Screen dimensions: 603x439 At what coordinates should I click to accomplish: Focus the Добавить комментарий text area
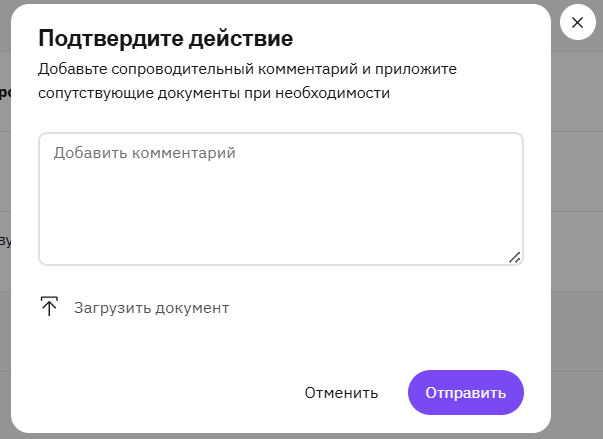pos(281,199)
